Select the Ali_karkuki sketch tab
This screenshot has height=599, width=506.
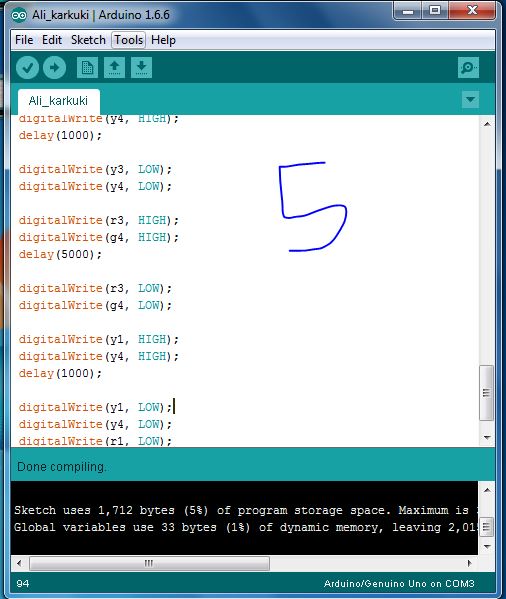click(58, 101)
